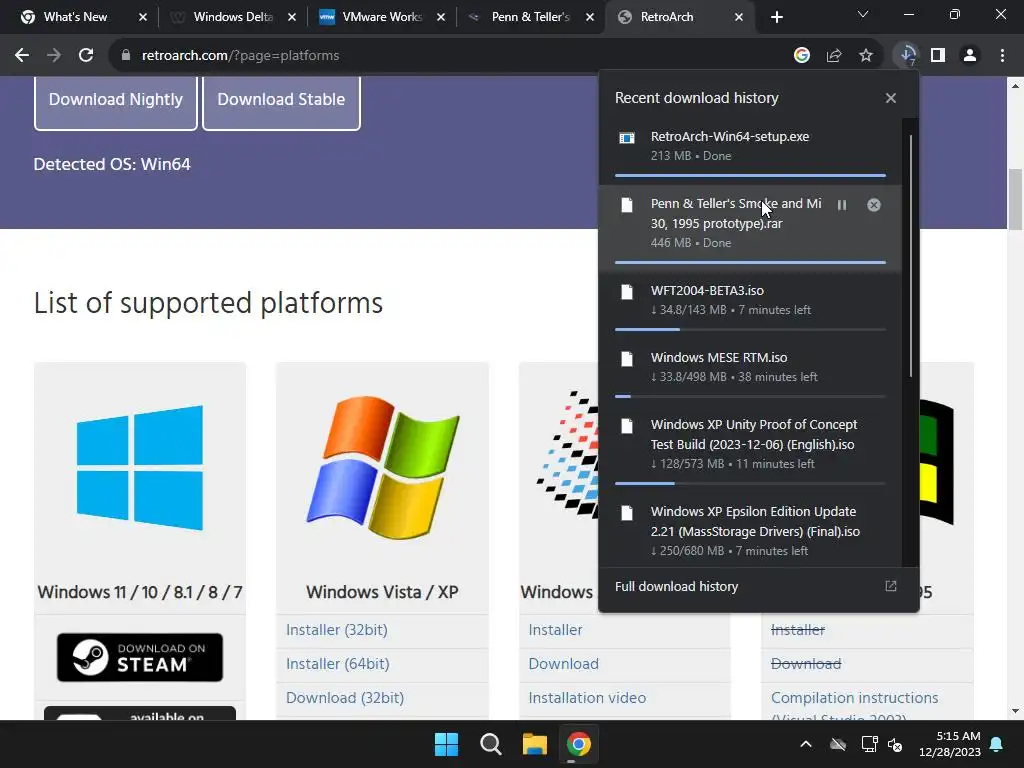Click WFT2004-BETA3.iso download progress bar
The width and height of the screenshot is (1024, 768).
click(750, 329)
